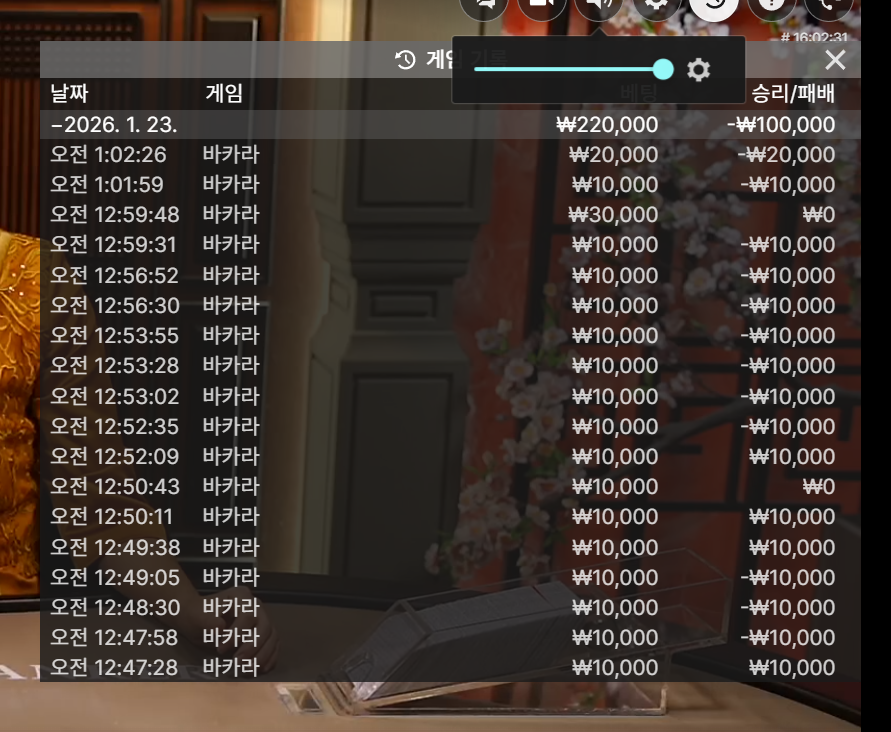Image resolution: width=891 pixels, height=732 pixels.
Task: Open the top gear settings button
Action: point(657,5)
